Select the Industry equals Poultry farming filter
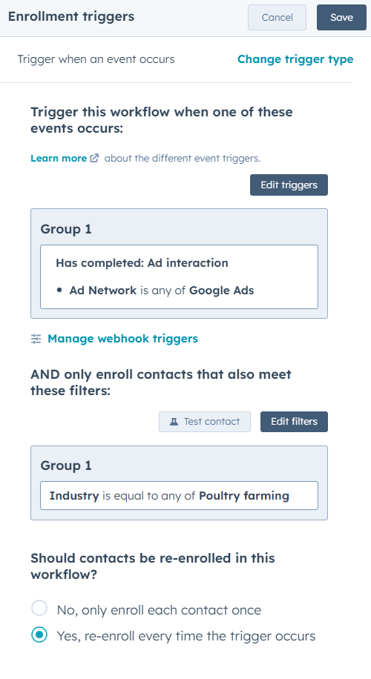 pos(179,495)
